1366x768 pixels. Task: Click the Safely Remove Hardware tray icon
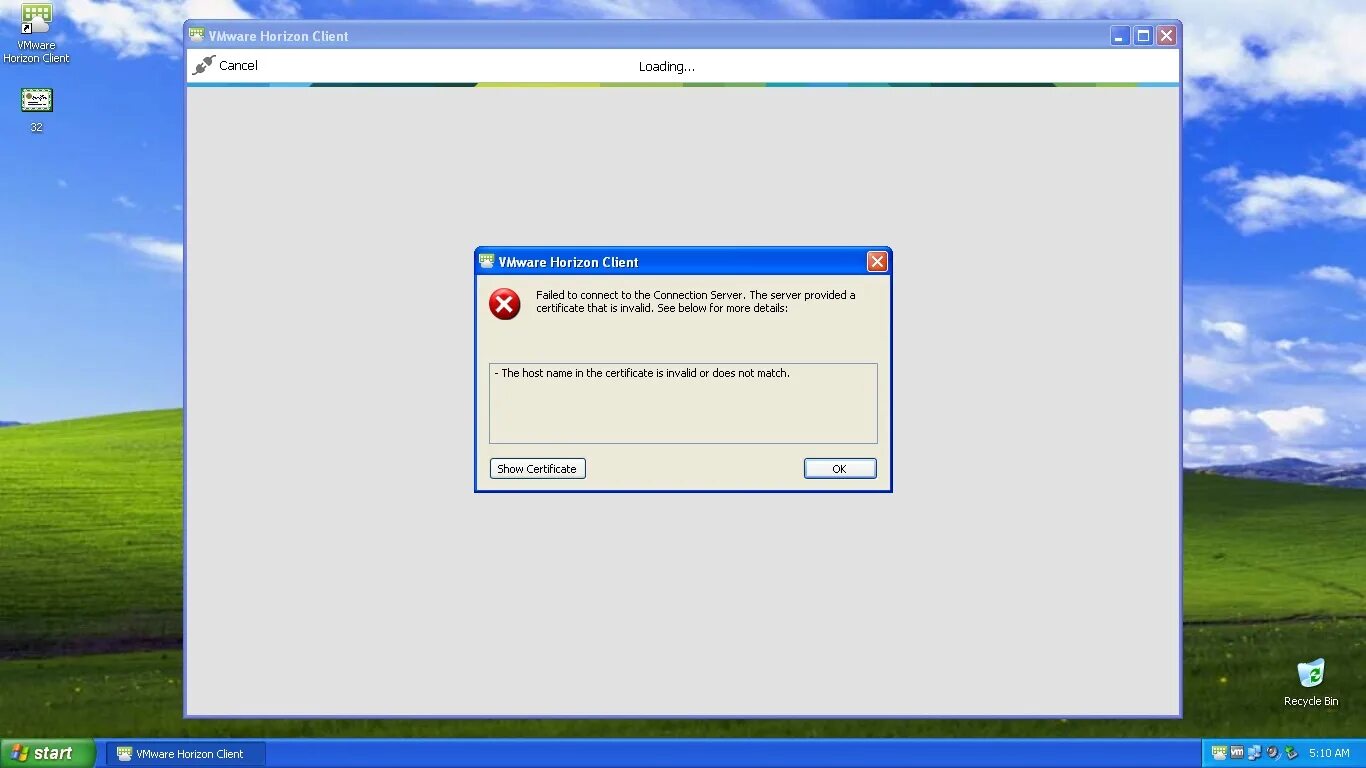[1291, 753]
